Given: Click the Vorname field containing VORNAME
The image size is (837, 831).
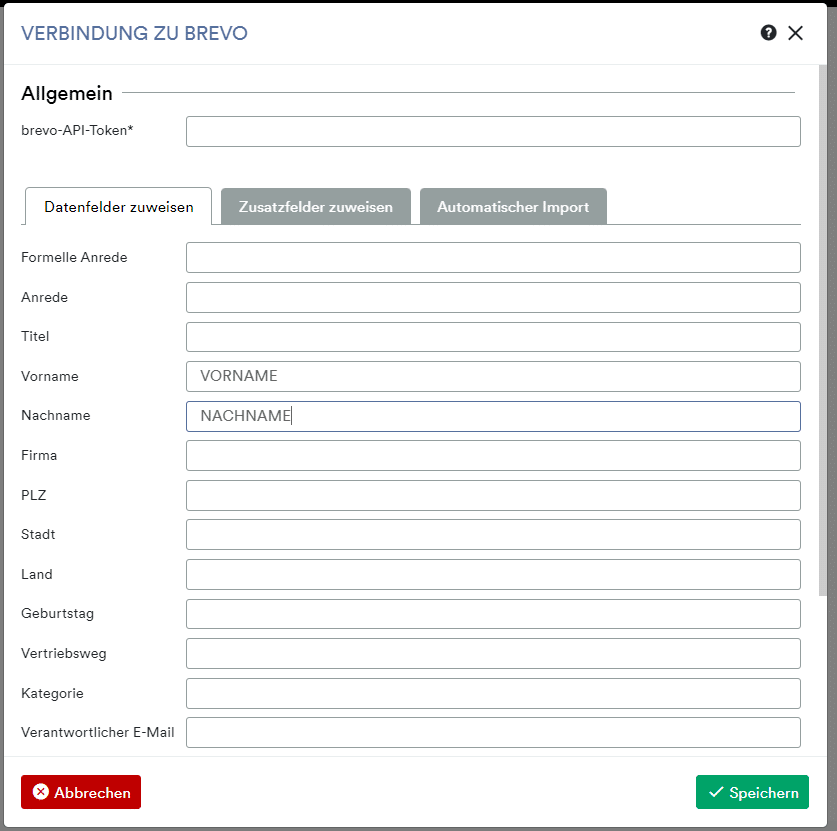Looking at the screenshot, I should point(493,376).
